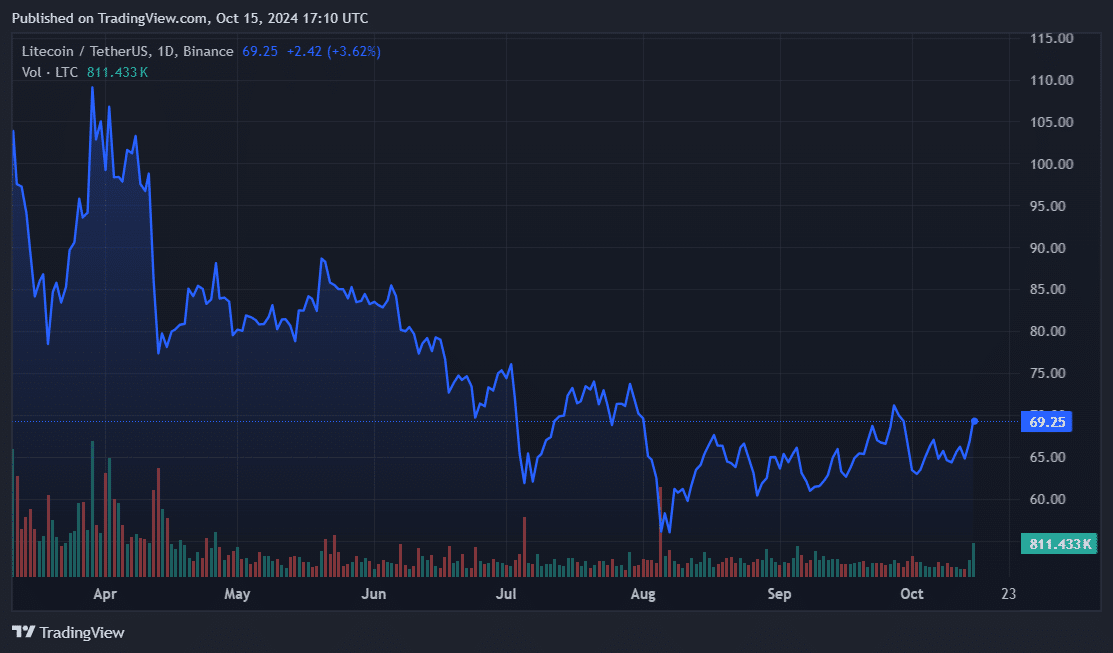
Task: Click the 23 date label on the time axis
Action: (1008, 594)
